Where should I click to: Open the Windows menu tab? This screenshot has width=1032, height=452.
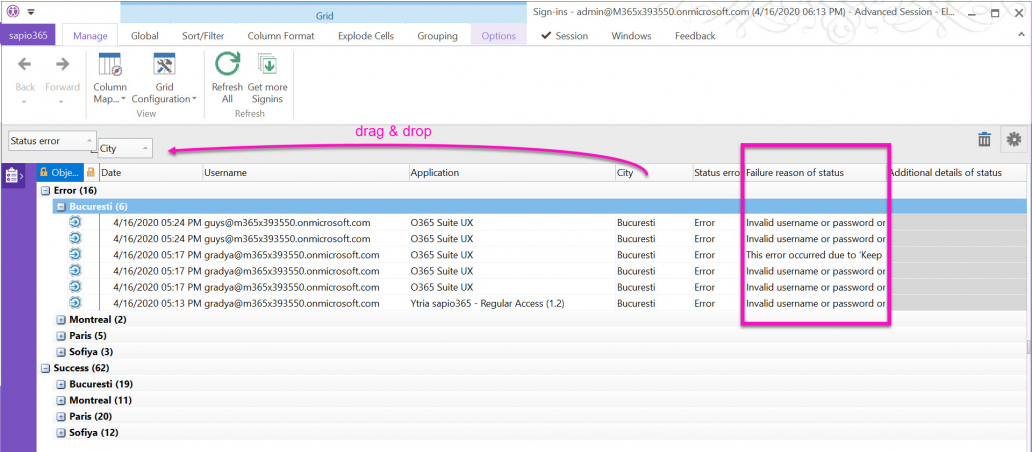631,36
